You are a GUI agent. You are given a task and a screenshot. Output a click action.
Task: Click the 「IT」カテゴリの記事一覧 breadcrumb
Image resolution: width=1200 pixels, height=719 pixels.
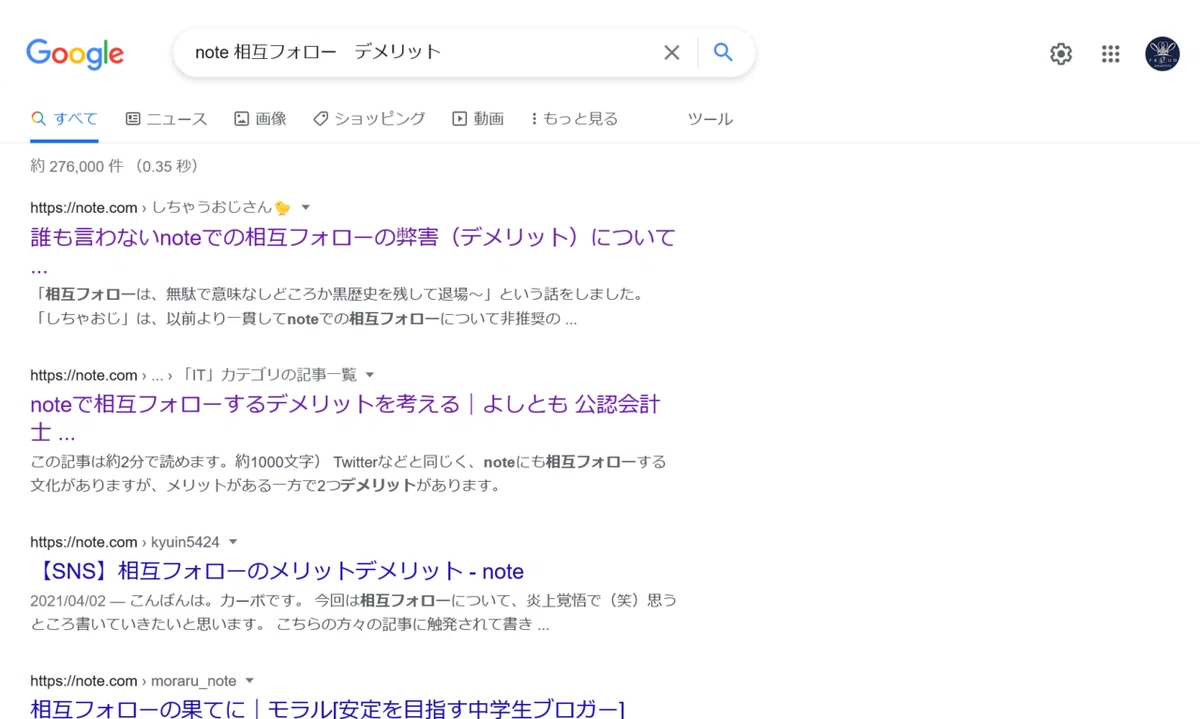point(269,375)
